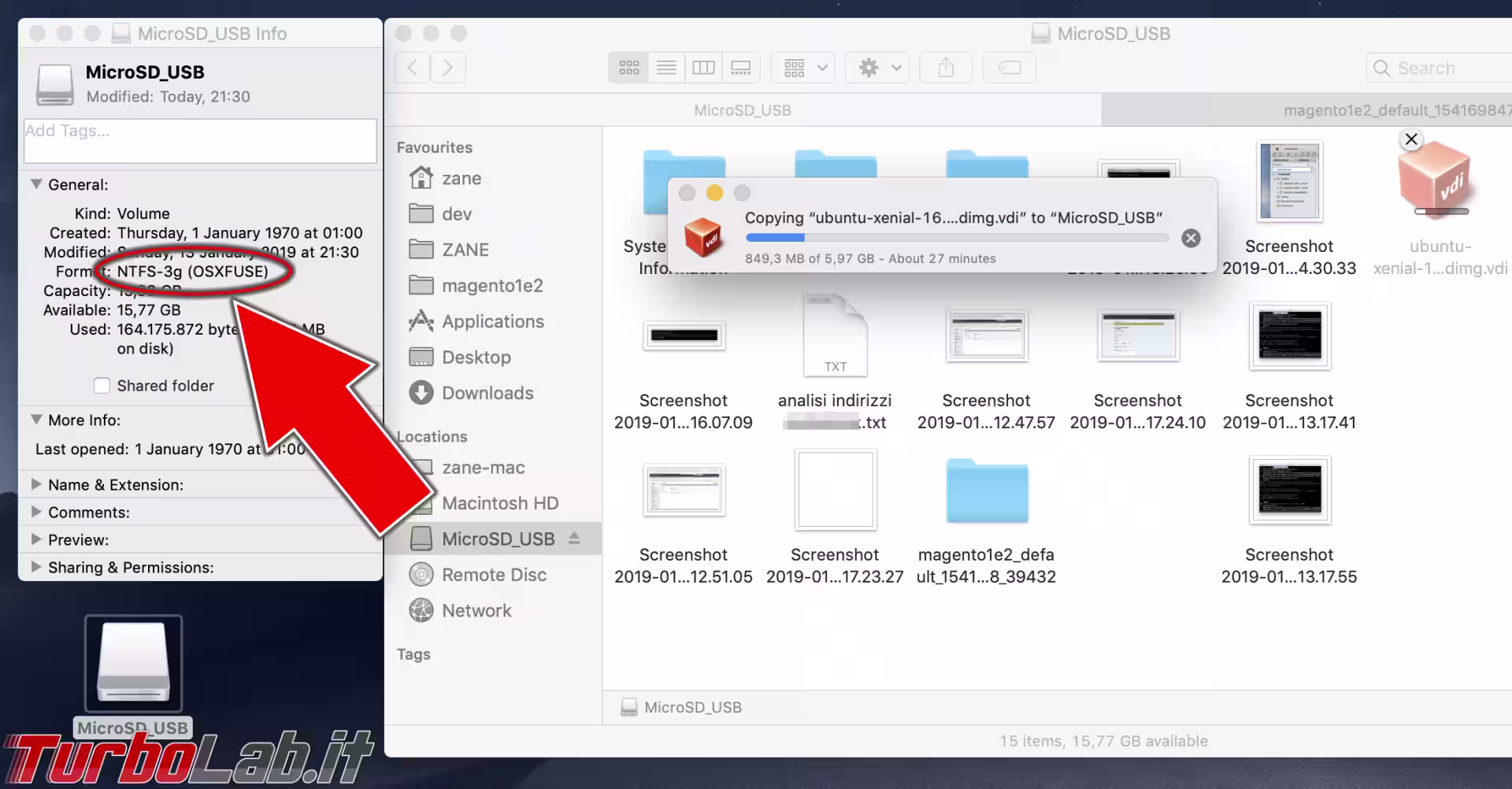Screen dimensions: 1512x789
Task: Go forward in Finder navigation
Action: [x=448, y=68]
